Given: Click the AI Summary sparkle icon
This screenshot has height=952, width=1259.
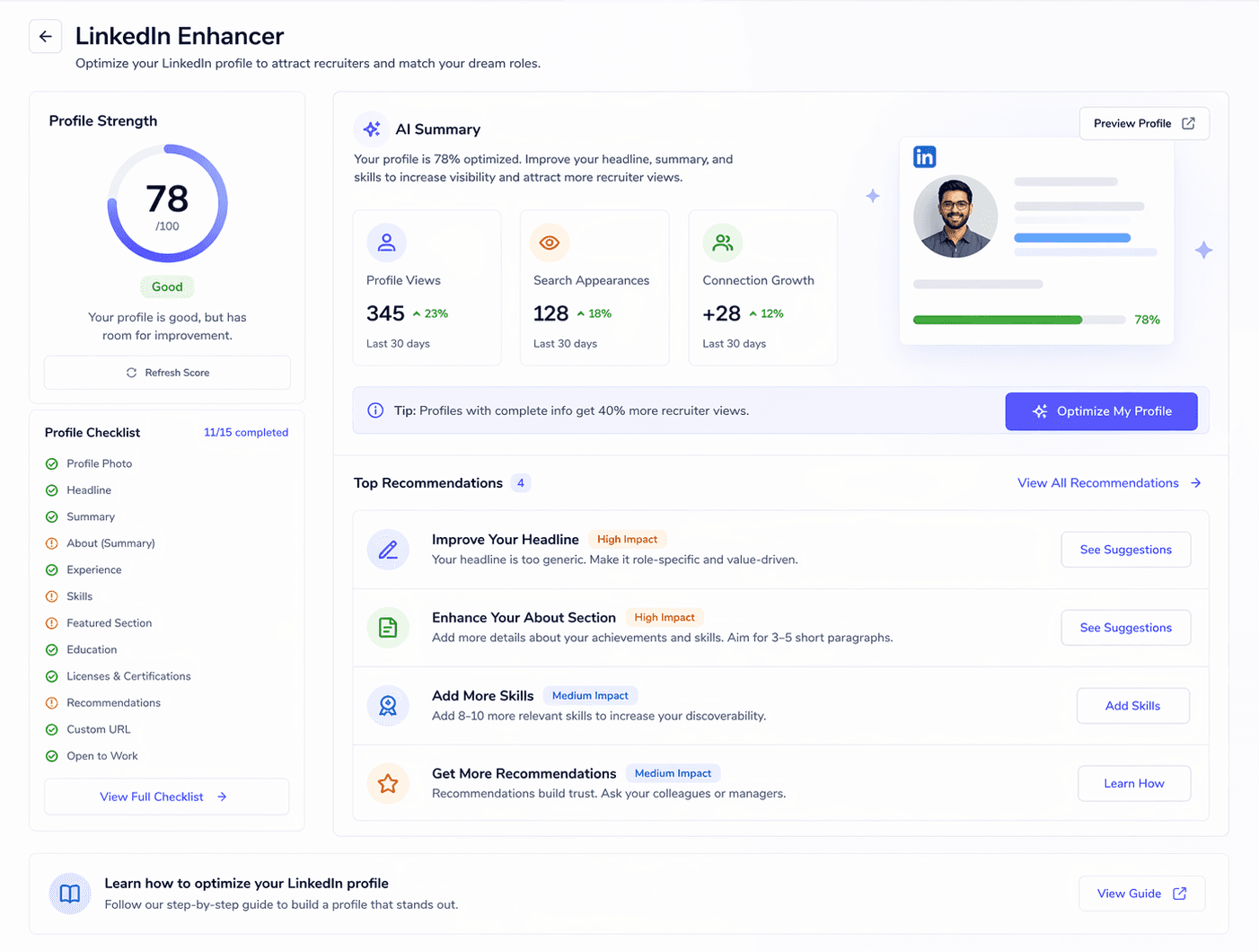Looking at the screenshot, I should 372,129.
